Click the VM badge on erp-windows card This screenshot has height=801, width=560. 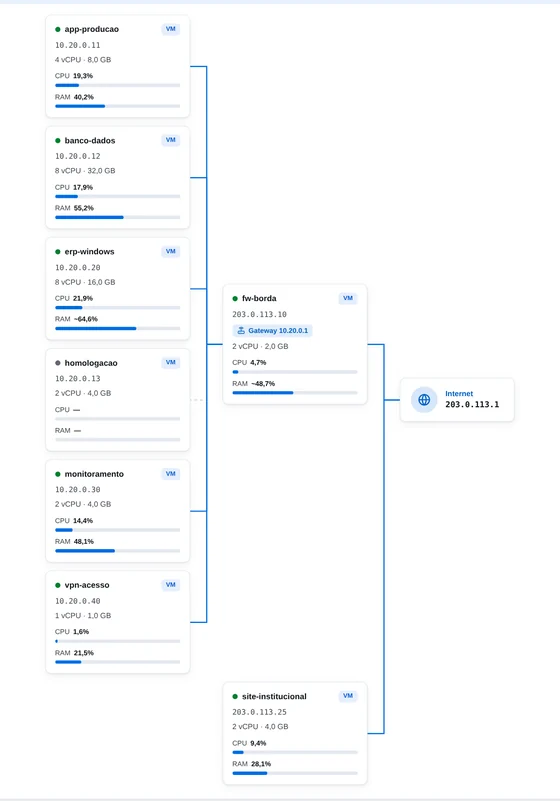click(x=171, y=251)
